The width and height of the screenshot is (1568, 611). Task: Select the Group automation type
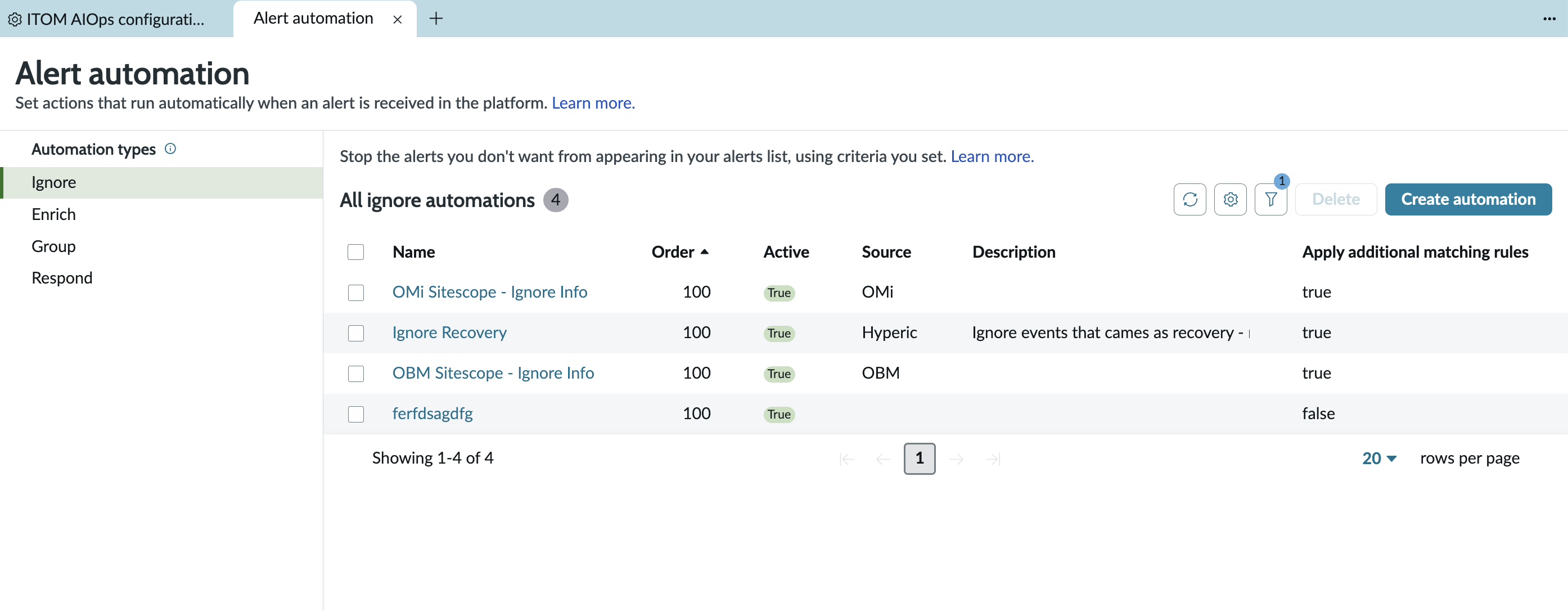pyautogui.click(x=162, y=246)
